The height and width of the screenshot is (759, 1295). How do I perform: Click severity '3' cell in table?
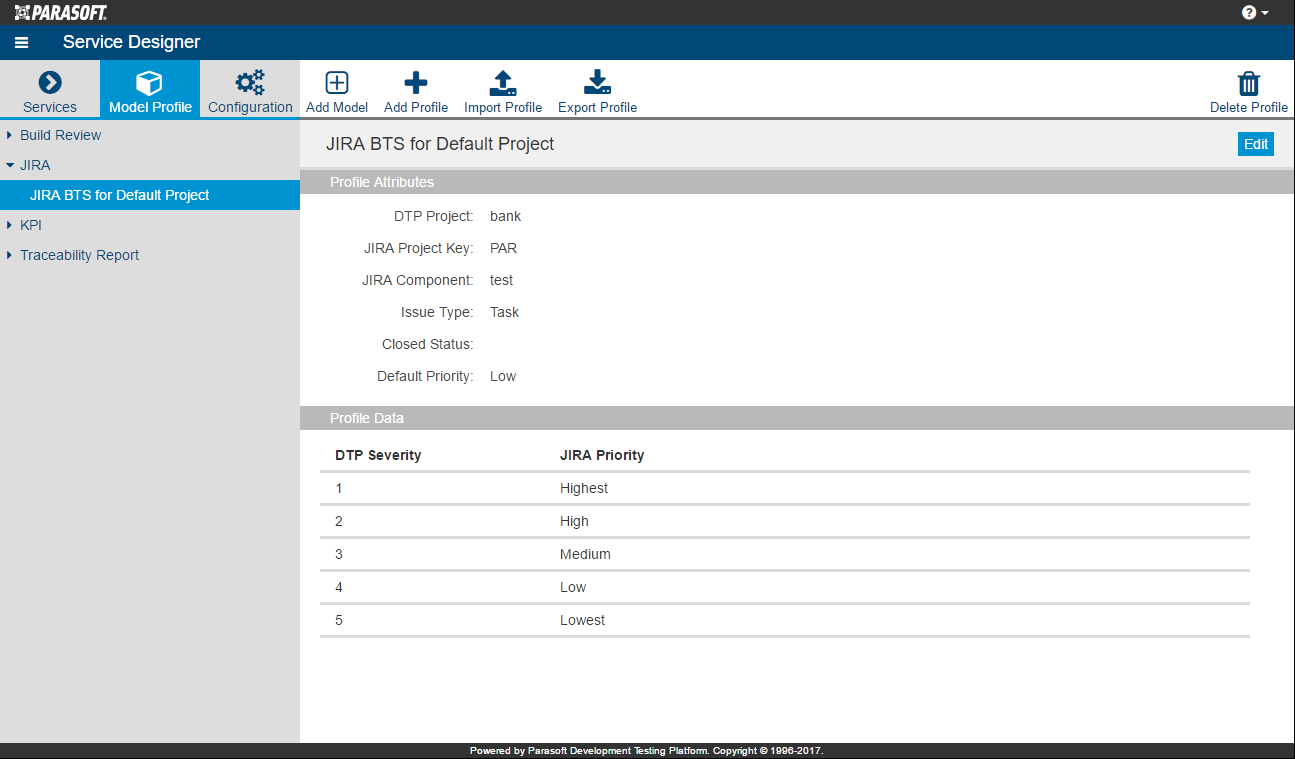point(339,554)
